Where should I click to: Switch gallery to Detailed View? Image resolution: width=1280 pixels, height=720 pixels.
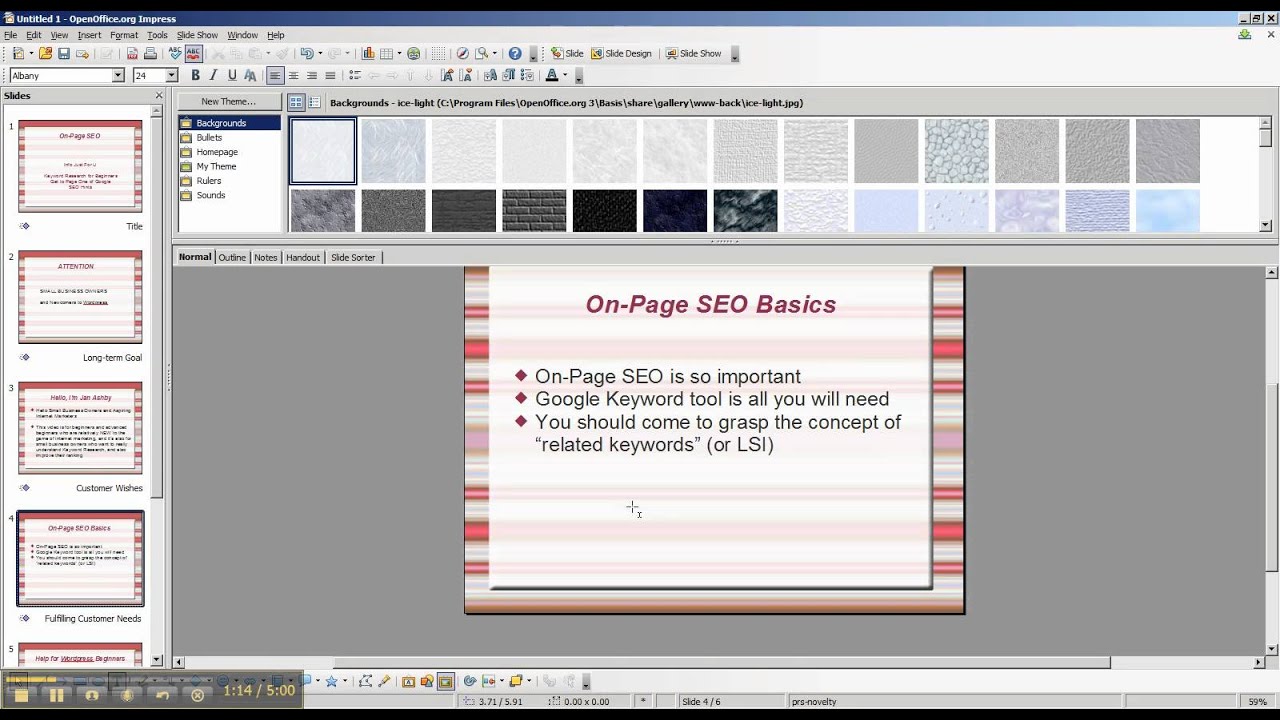[314, 102]
